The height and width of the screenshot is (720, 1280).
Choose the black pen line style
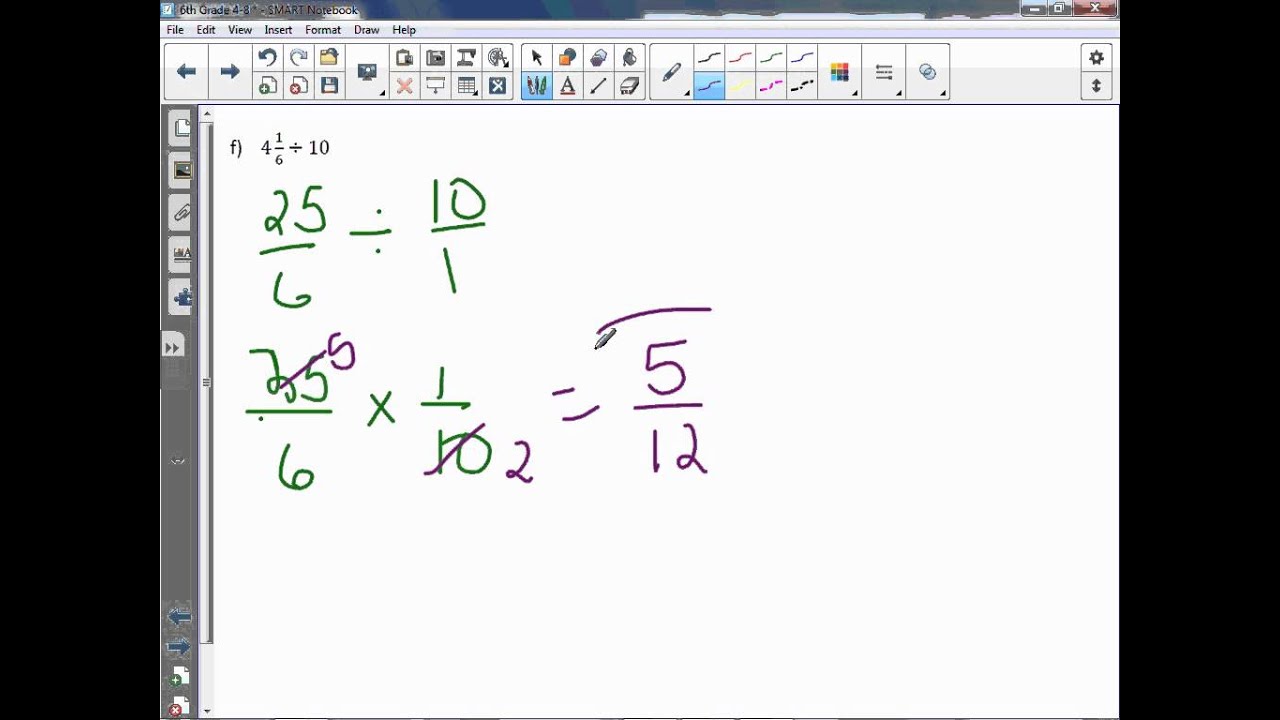(709, 58)
